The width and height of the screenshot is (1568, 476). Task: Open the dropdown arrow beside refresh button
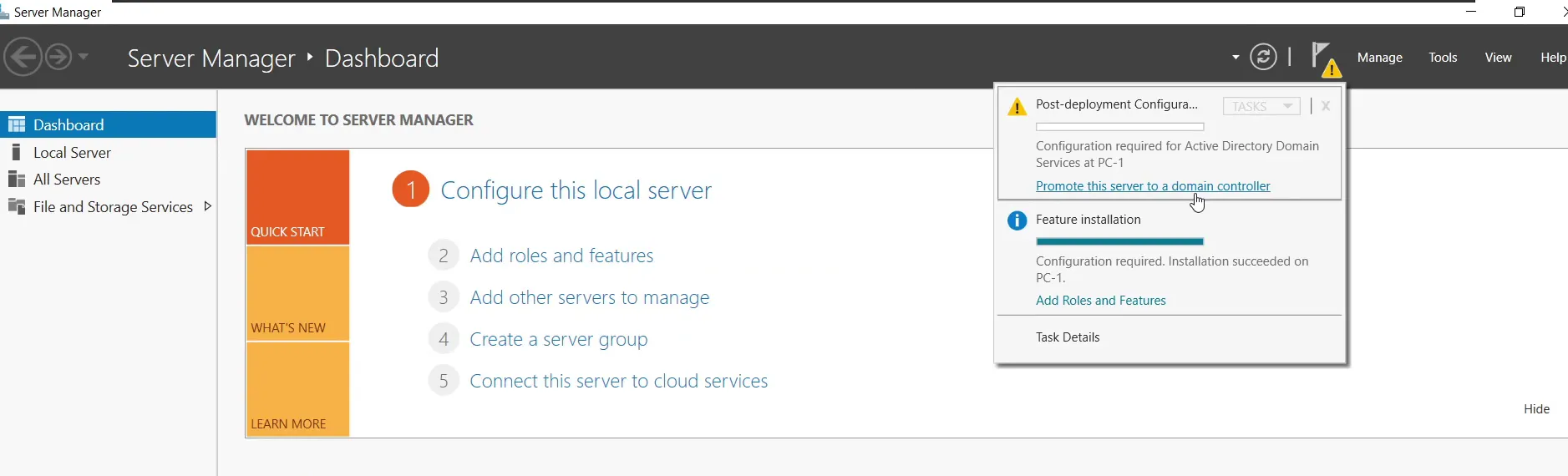(1236, 58)
